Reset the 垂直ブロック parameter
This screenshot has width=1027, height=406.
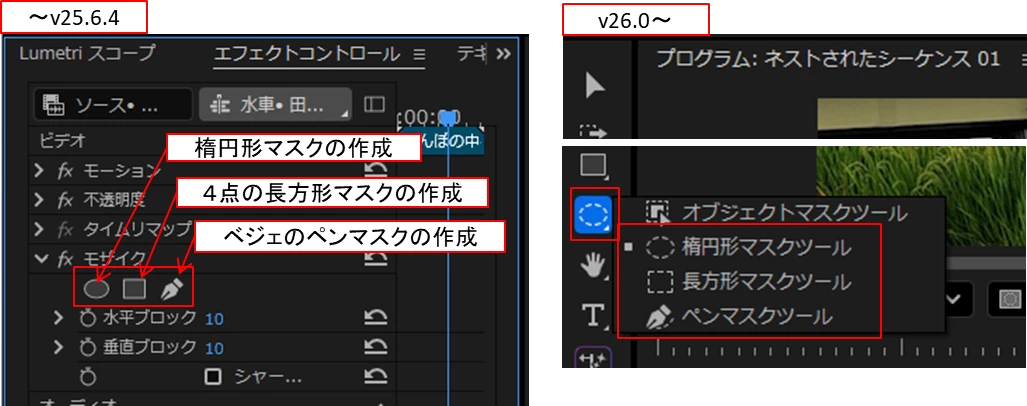pos(375,347)
